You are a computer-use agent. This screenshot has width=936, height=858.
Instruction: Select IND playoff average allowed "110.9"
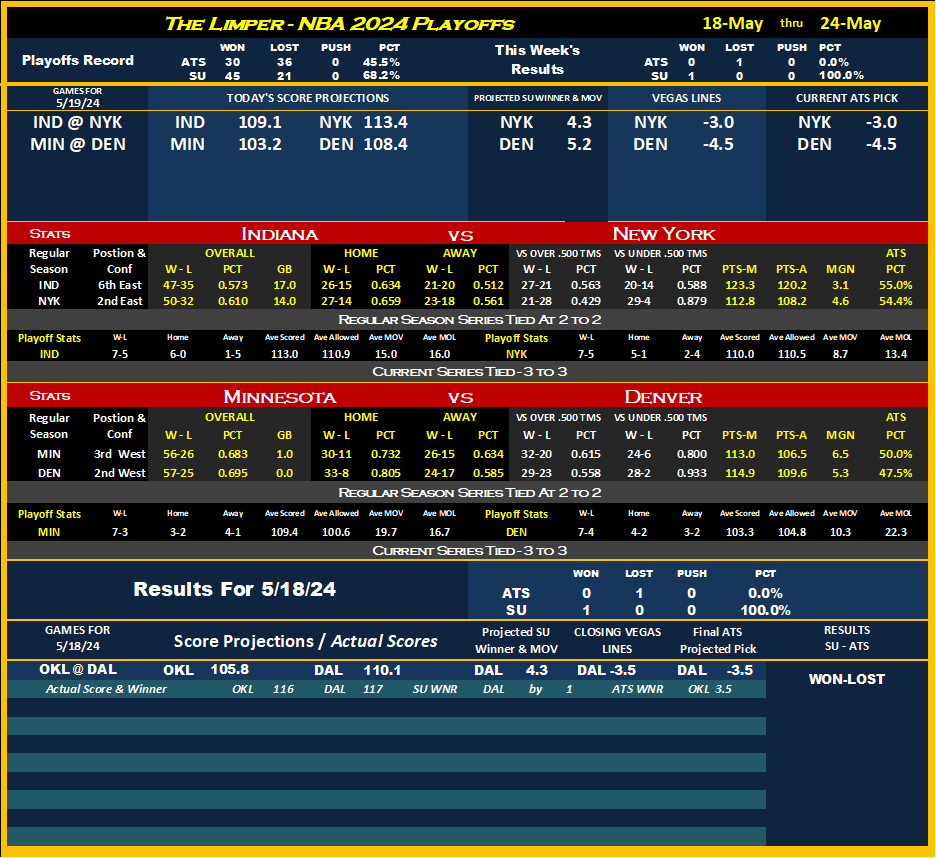[336, 355]
